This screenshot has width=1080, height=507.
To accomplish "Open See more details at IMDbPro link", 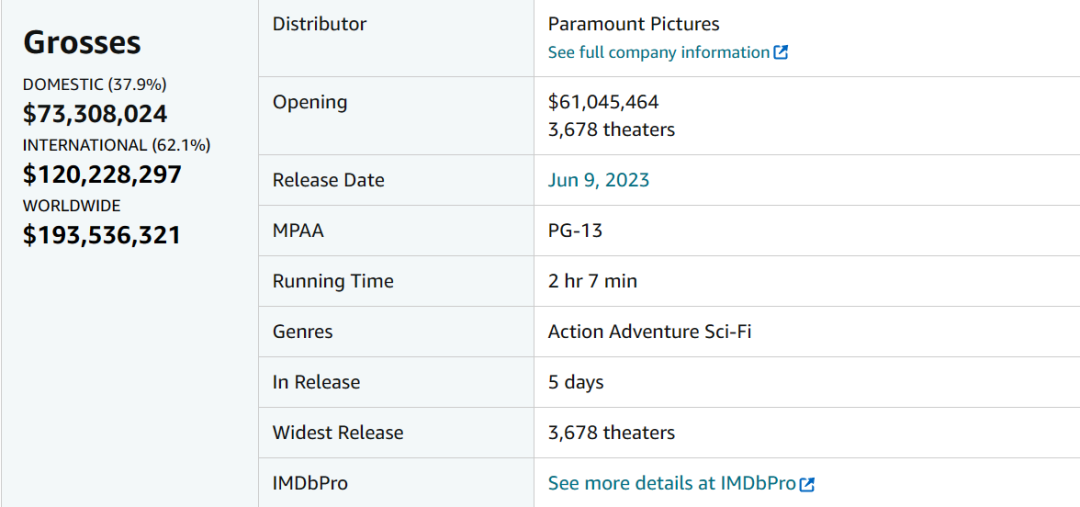I will click(671, 484).
